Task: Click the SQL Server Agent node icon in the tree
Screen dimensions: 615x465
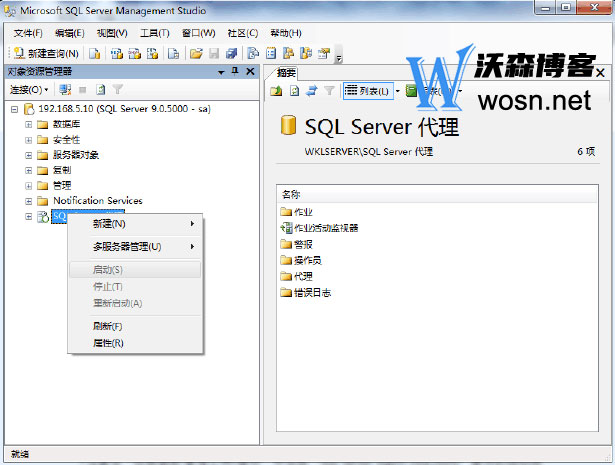Action: click(43, 216)
